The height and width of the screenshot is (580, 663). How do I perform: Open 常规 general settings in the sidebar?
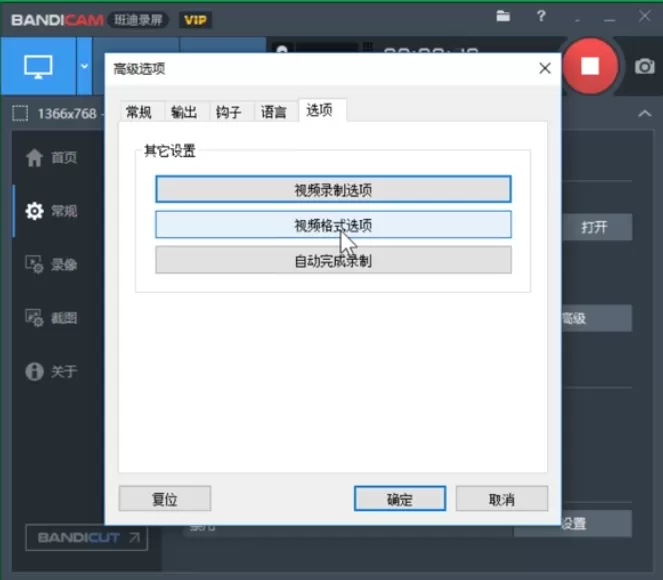click(52, 211)
